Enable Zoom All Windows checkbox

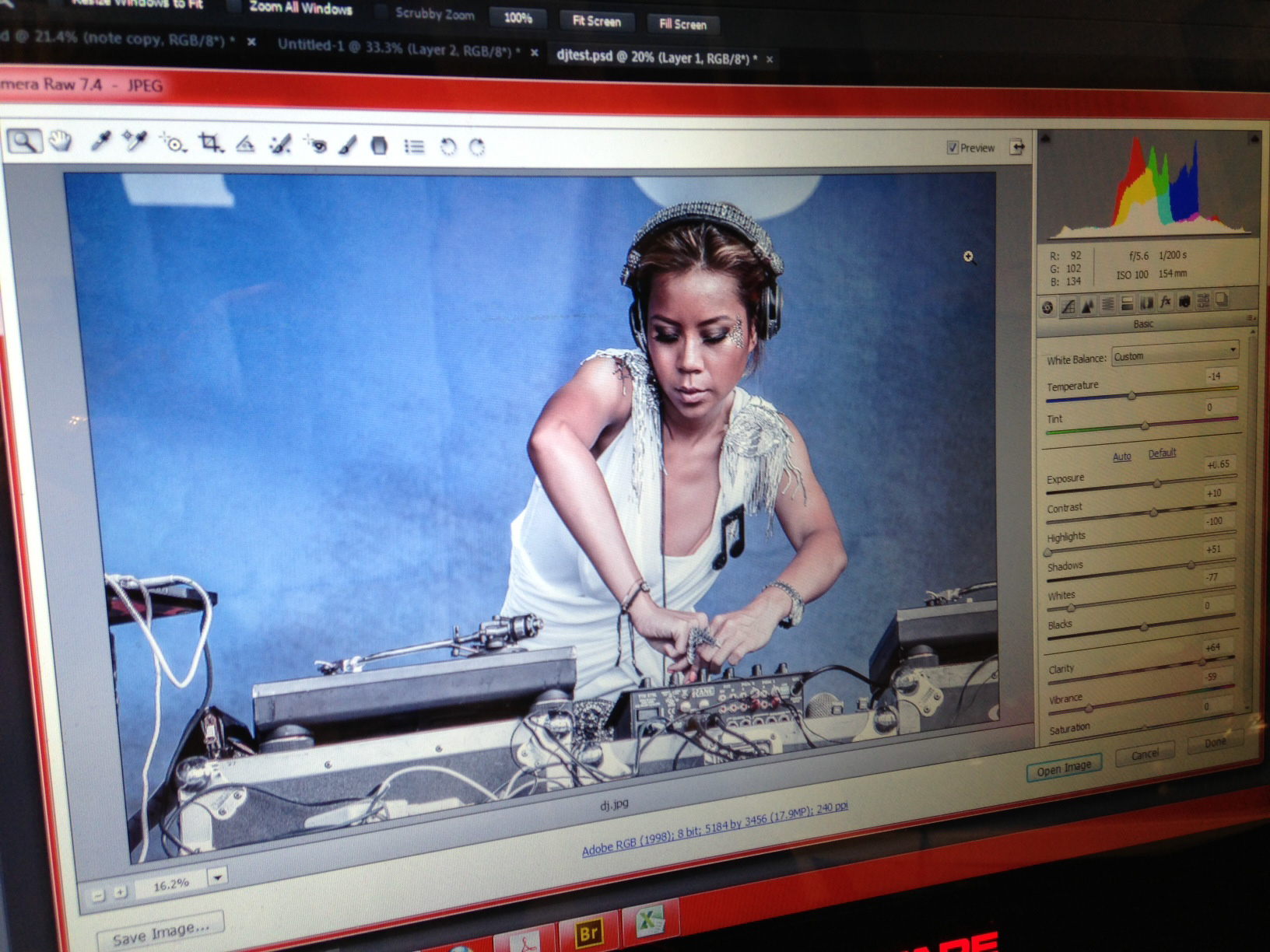tap(233, 7)
